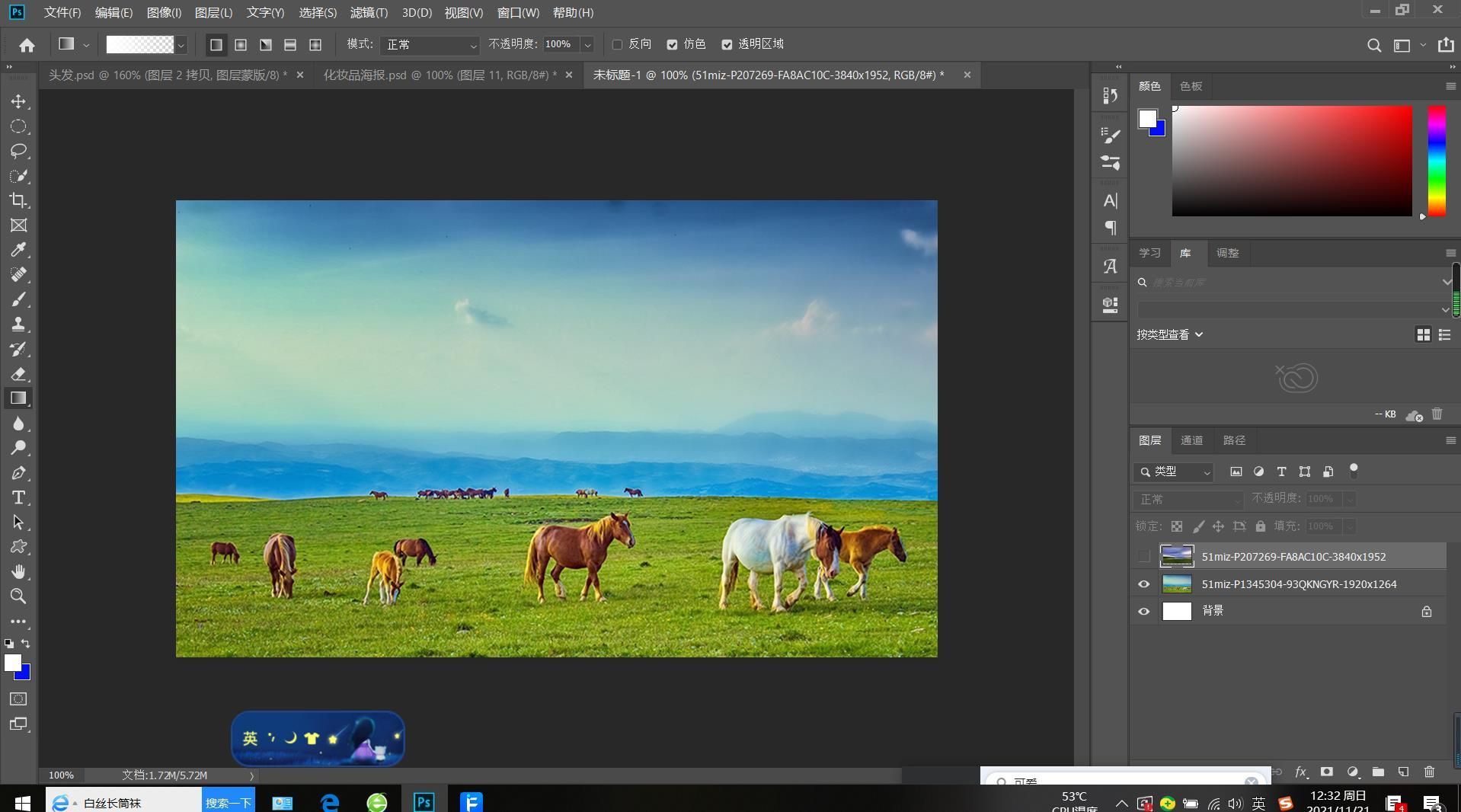Select the Horizontal Type tool
The height and width of the screenshot is (812, 1461).
pos(18,497)
